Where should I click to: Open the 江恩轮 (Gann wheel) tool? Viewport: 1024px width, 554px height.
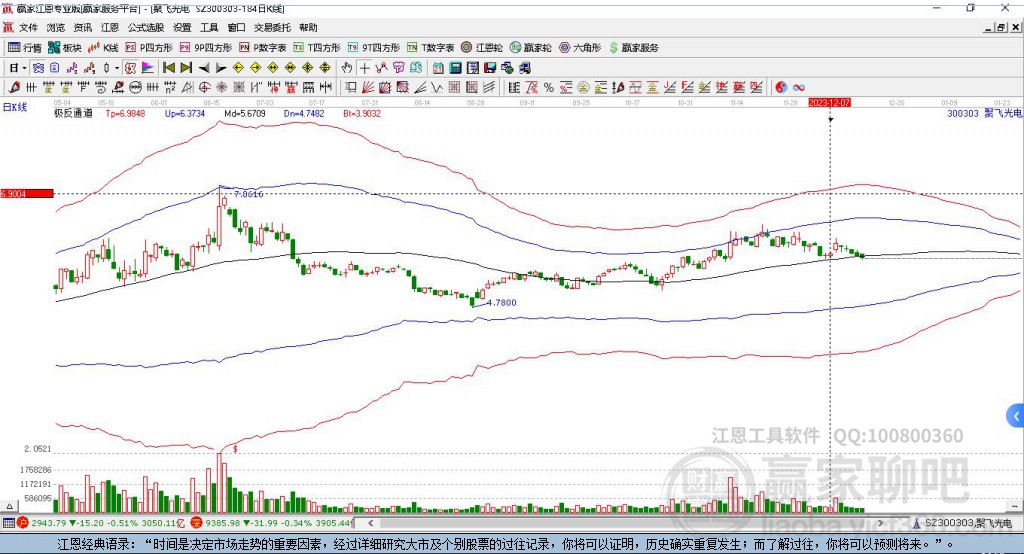coord(482,48)
